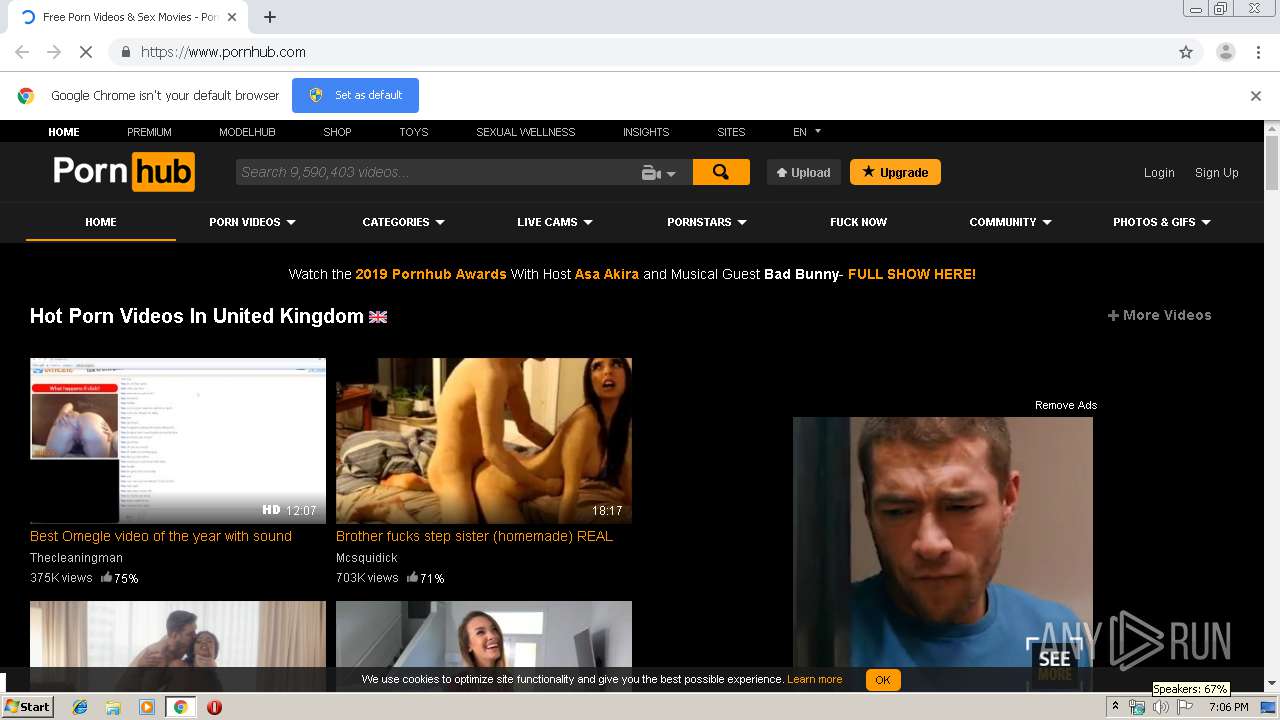Open the 2019 Pornhub Awards link
Screen dimensions: 1280x720
pos(431,274)
